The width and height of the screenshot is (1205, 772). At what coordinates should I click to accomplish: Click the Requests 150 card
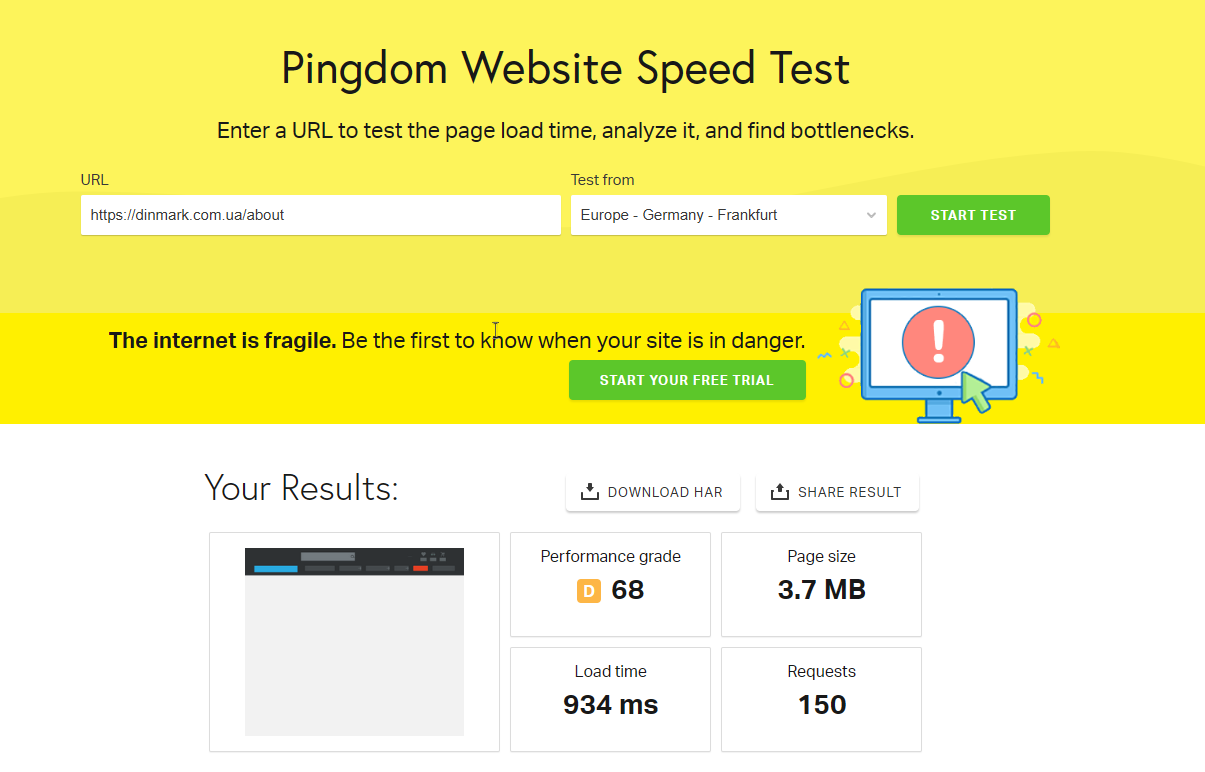pos(821,698)
